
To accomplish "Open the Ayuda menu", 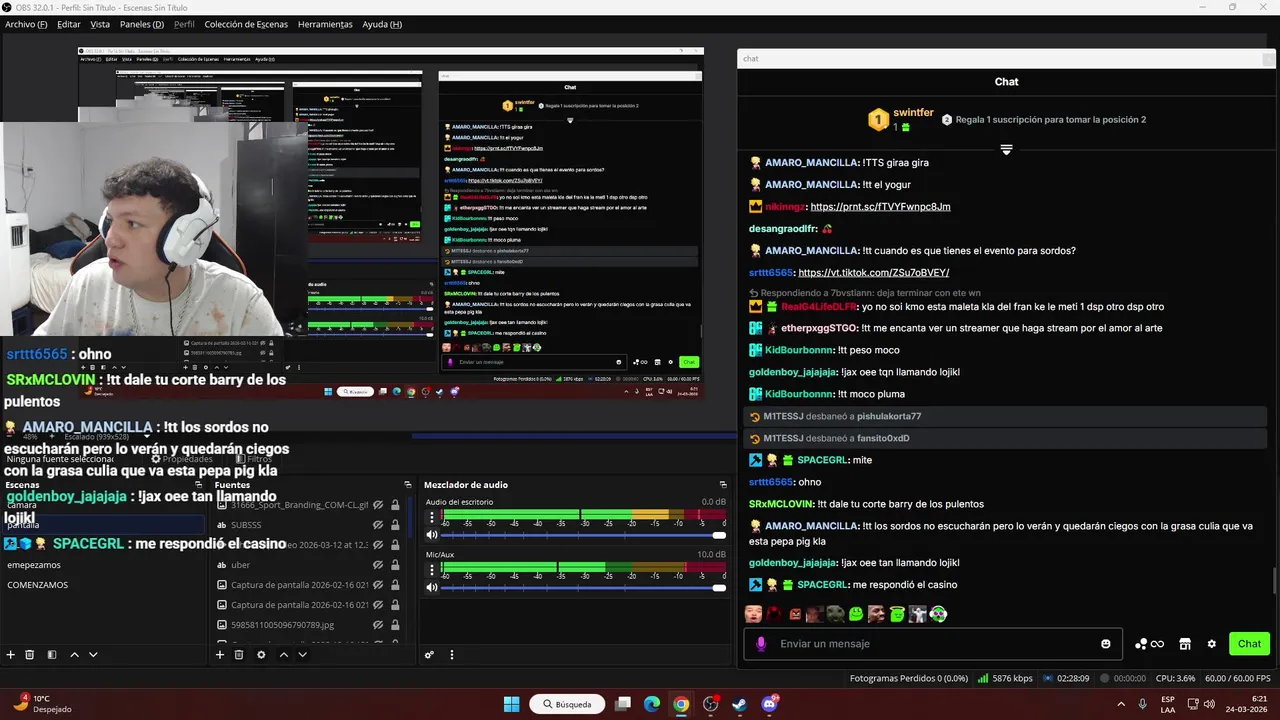I will [x=382, y=24].
